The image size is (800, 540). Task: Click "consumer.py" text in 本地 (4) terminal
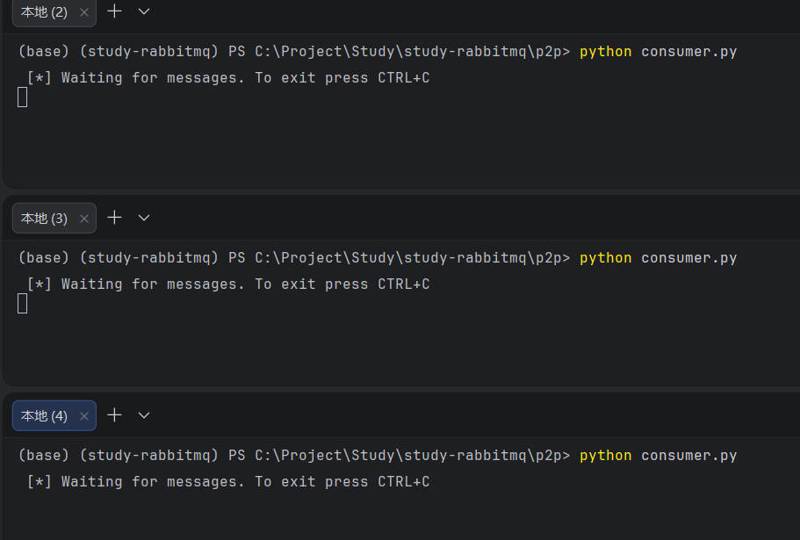click(688, 455)
